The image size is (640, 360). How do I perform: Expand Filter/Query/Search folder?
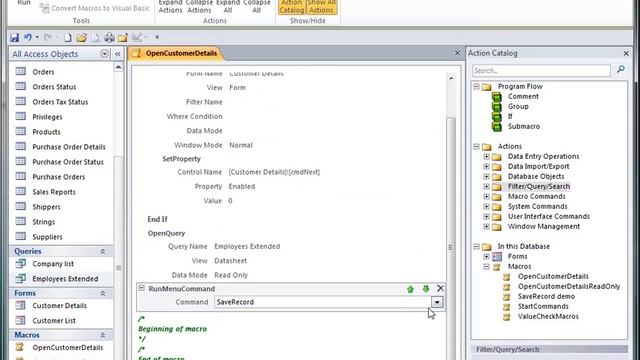486,187
